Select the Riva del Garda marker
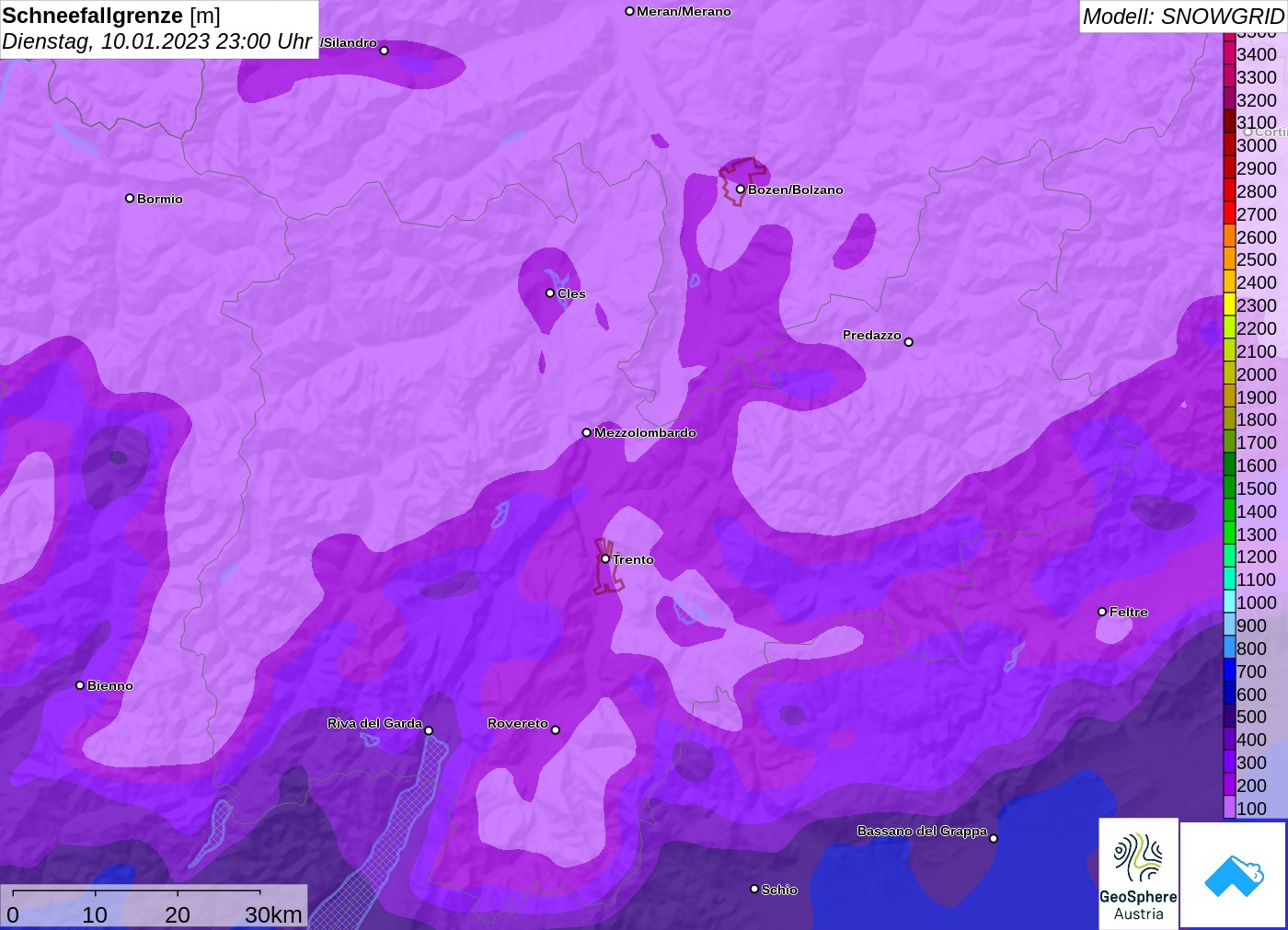This screenshot has width=1288, height=930. coord(429,730)
